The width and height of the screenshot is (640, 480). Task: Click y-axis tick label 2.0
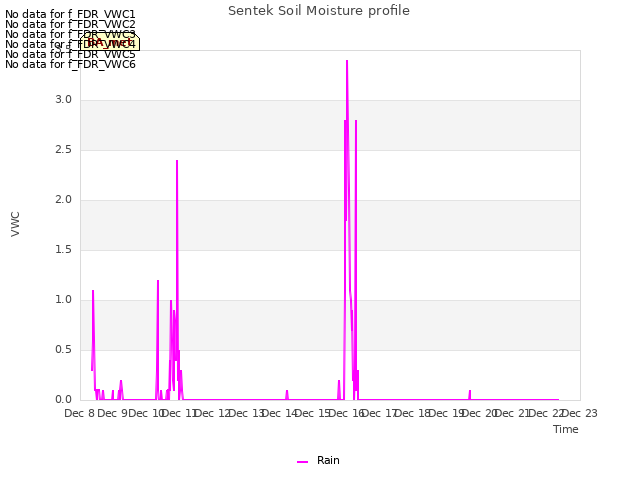click(x=63, y=200)
